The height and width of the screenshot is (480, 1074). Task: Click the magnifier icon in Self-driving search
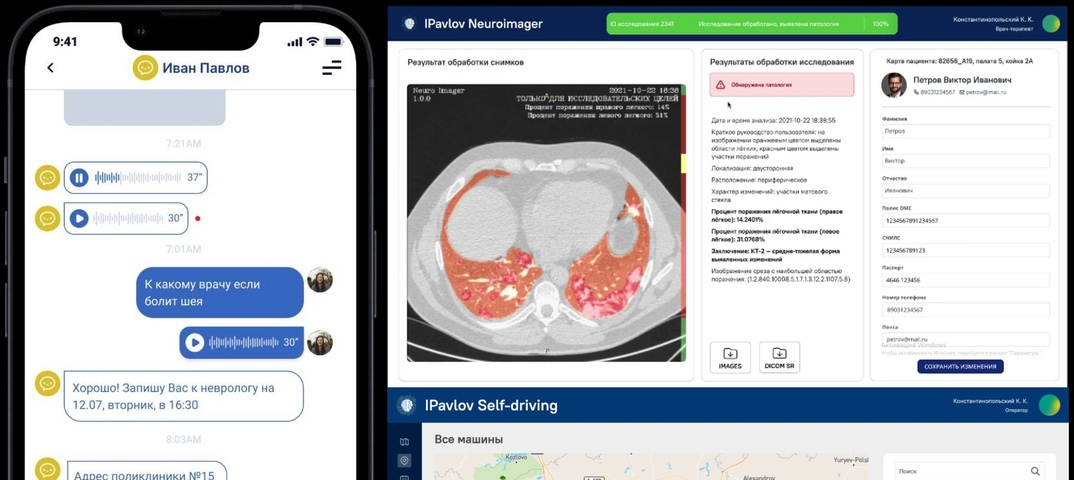pyautogui.click(x=1035, y=471)
